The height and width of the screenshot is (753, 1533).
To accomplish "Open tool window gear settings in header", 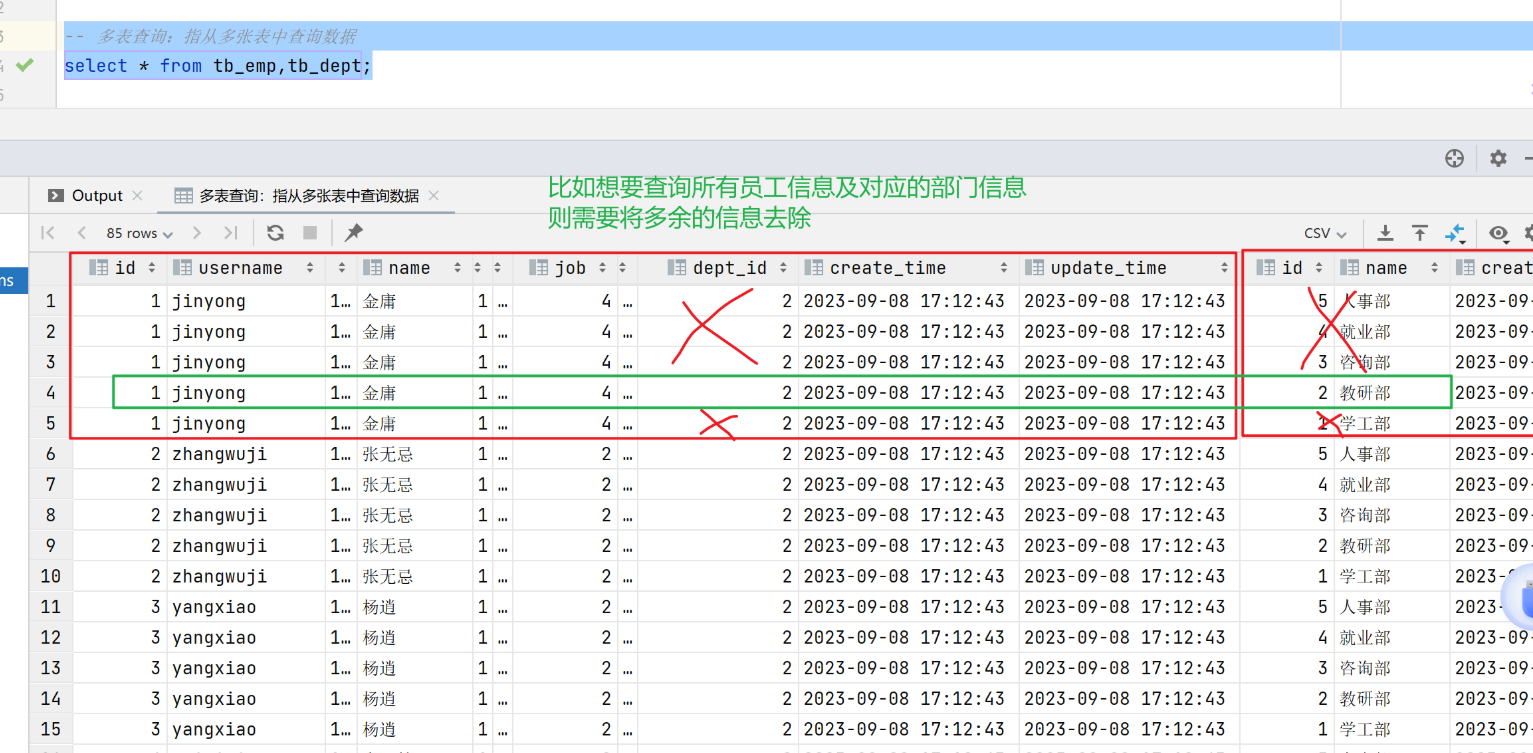I will (1498, 158).
